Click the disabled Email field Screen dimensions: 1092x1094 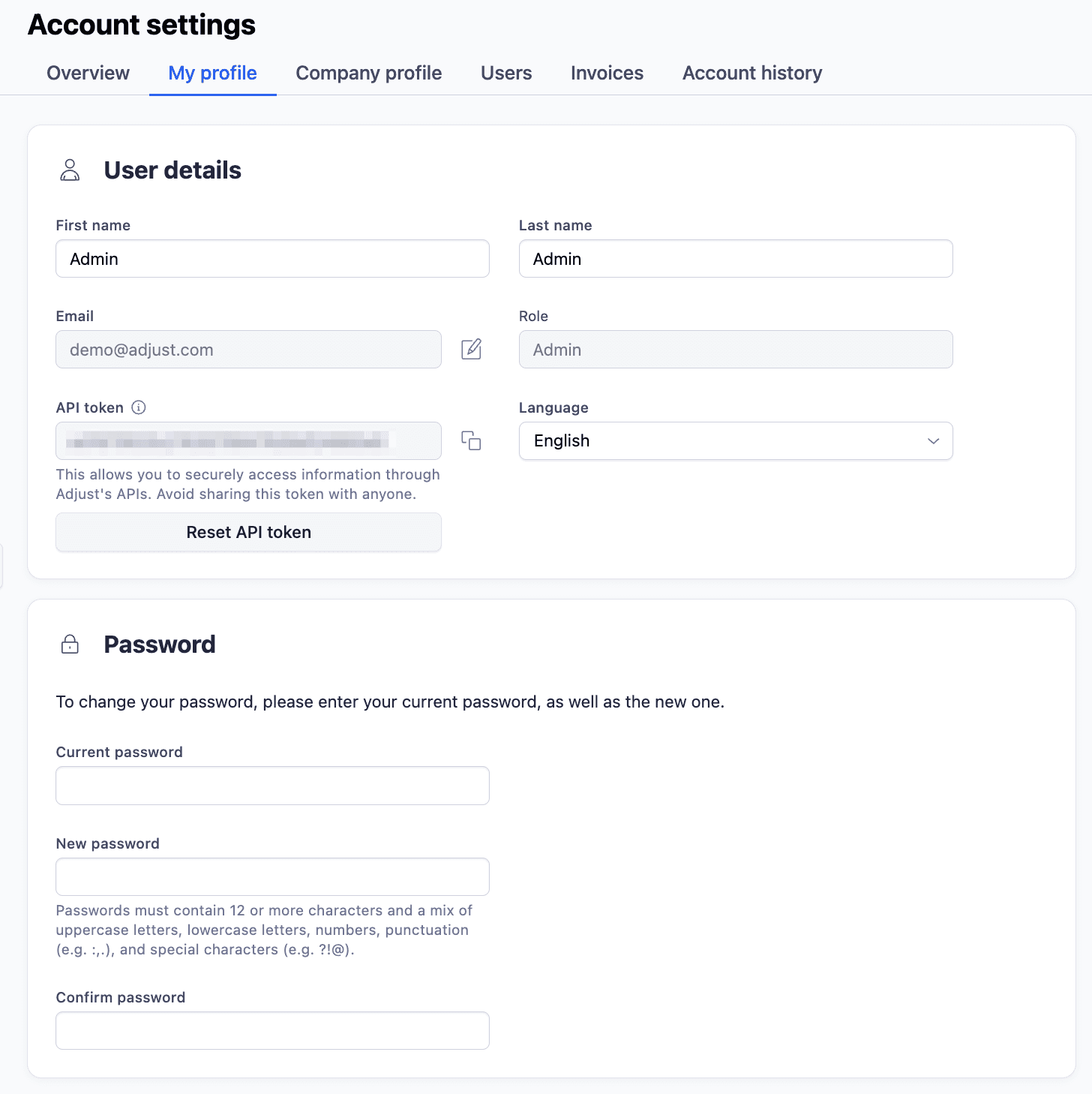click(x=248, y=350)
